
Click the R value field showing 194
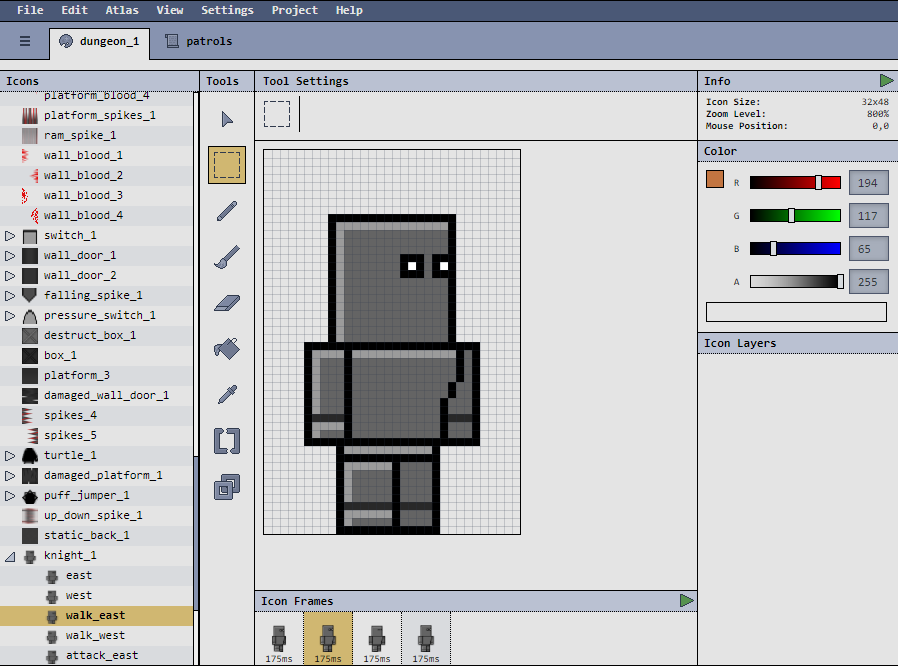click(868, 183)
